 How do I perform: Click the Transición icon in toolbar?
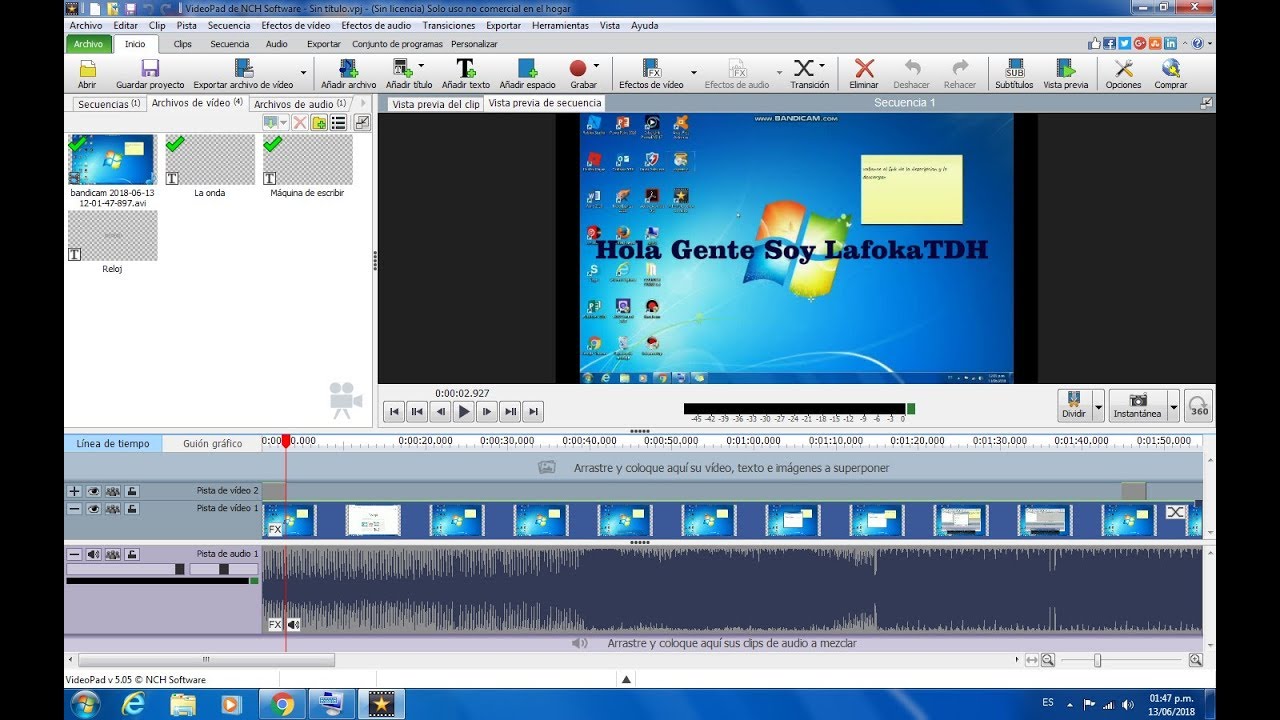point(804,68)
